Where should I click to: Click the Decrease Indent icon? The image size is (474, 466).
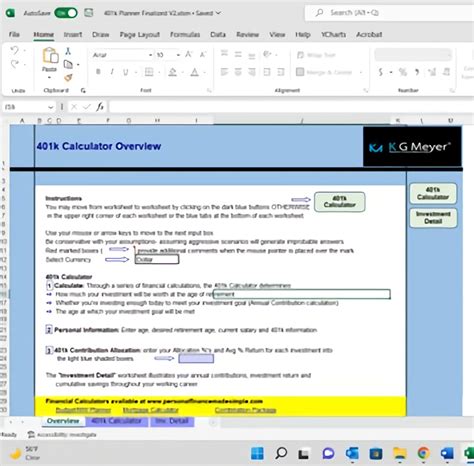(267, 72)
